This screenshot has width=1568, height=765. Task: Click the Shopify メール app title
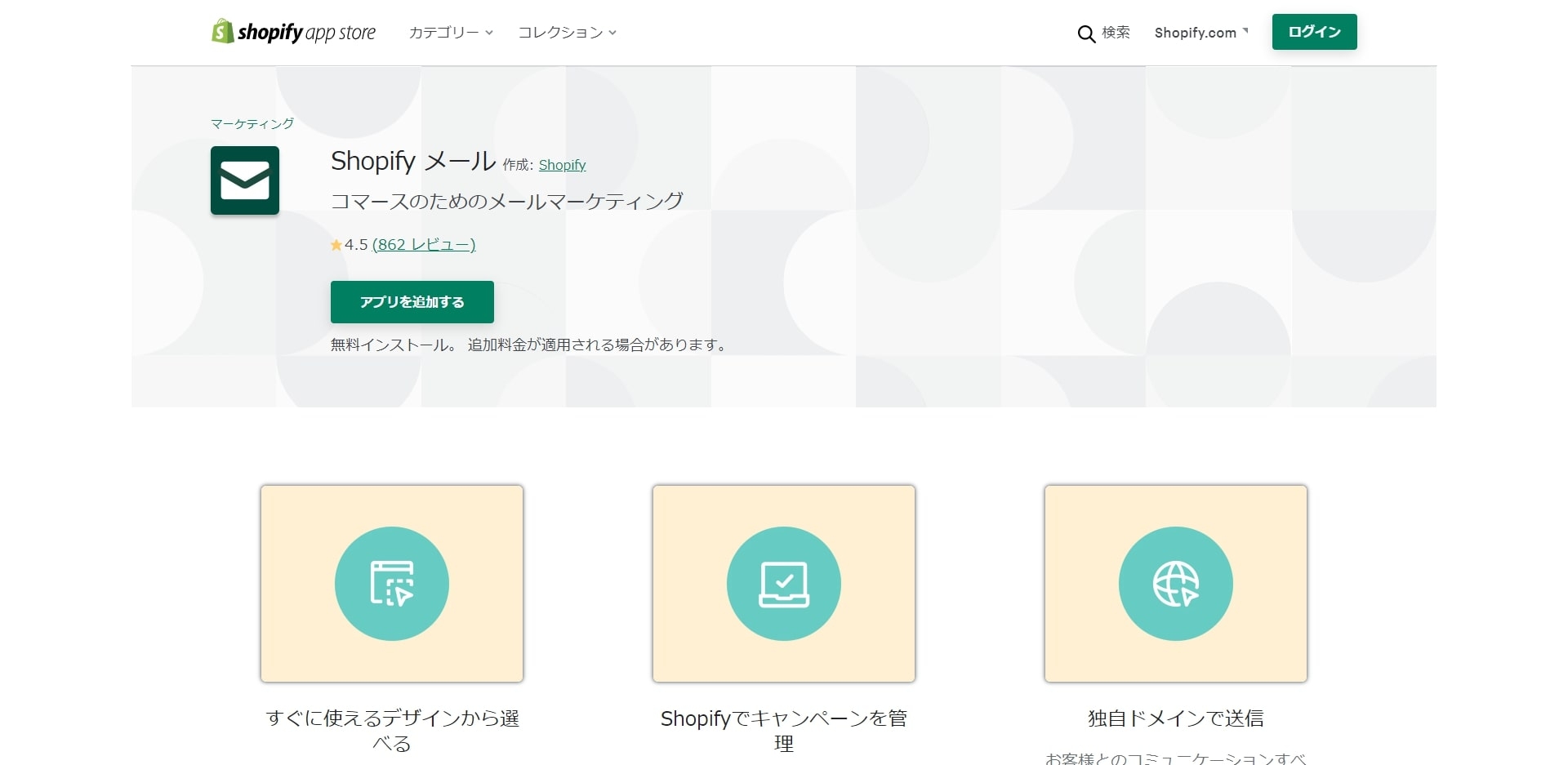click(413, 161)
